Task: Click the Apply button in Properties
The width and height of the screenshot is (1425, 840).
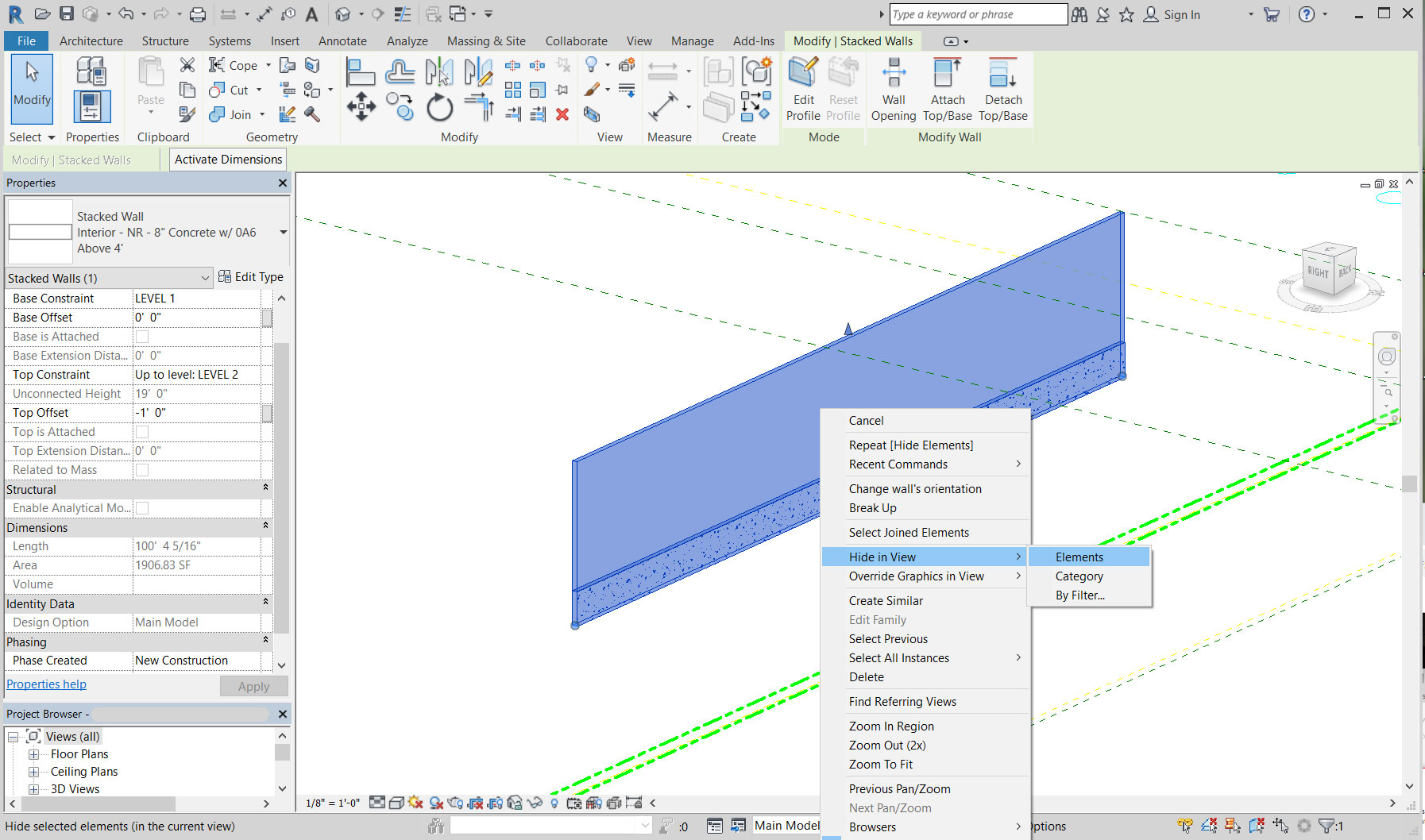Action: click(x=253, y=686)
